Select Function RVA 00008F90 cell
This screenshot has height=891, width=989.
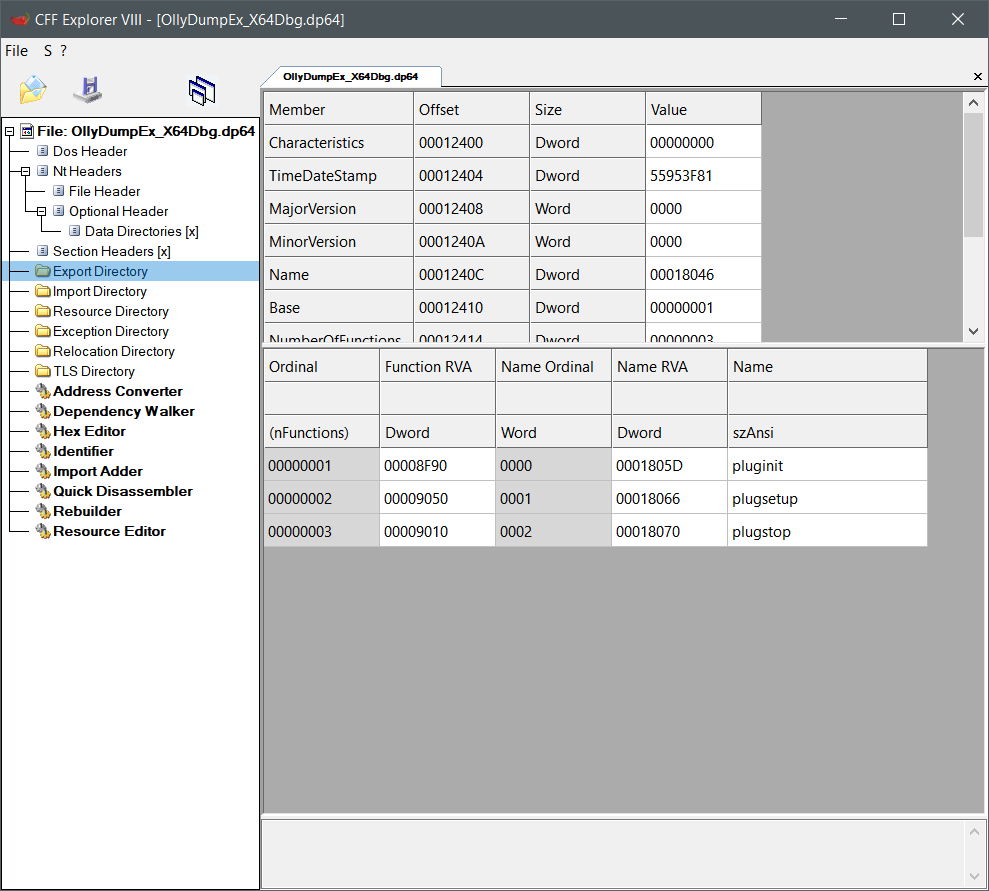437,466
